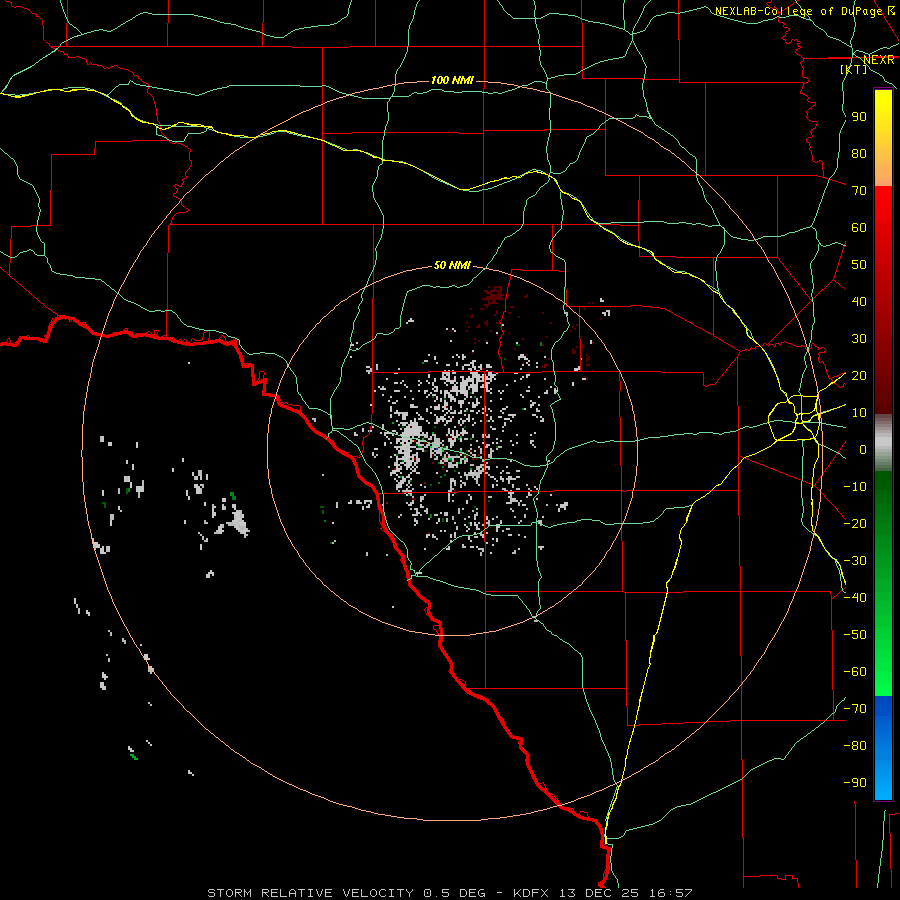Select the 0 value on the velocity scale

863,450
